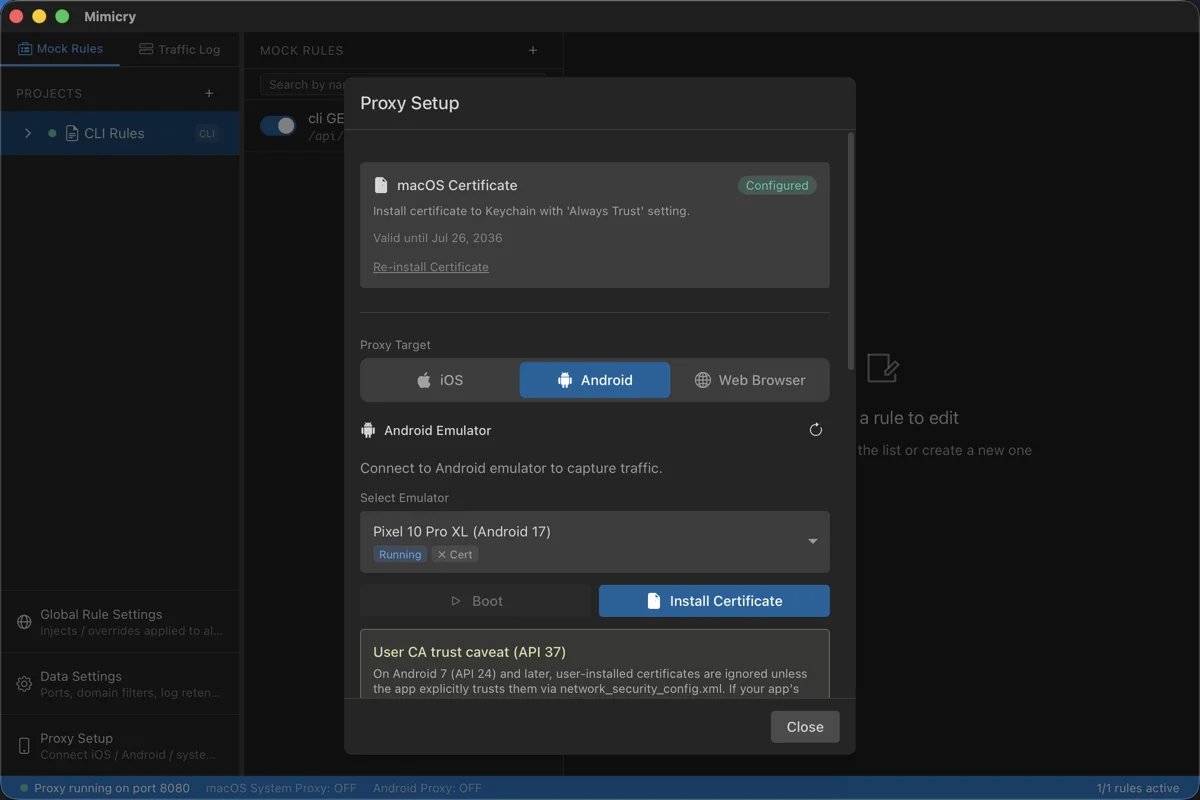Click the User CA trust caveat heading
The image size is (1200, 800).
click(469, 652)
